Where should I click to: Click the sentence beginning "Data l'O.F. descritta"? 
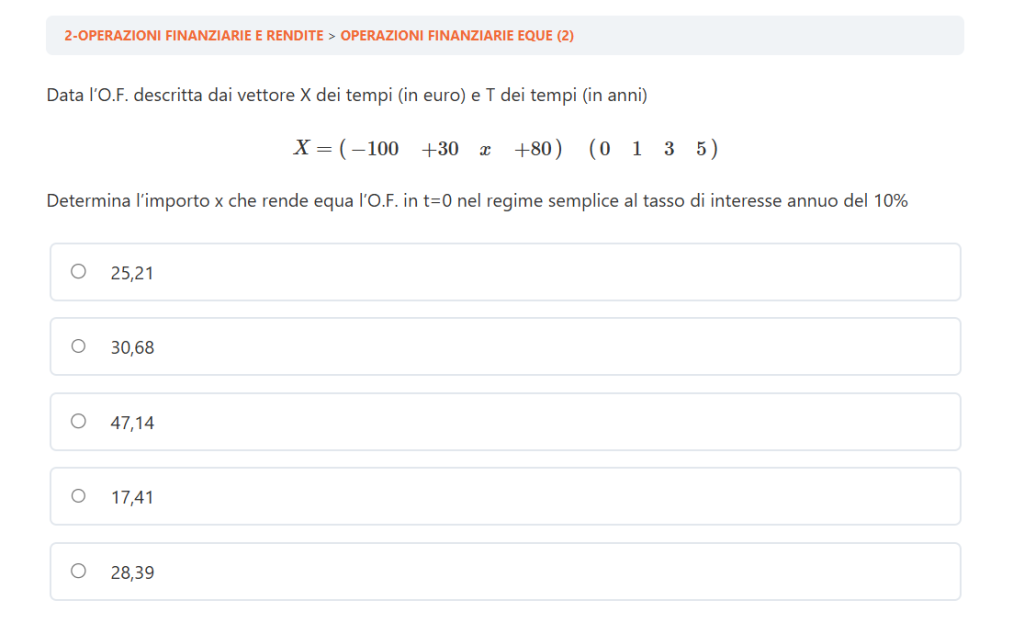click(347, 96)
